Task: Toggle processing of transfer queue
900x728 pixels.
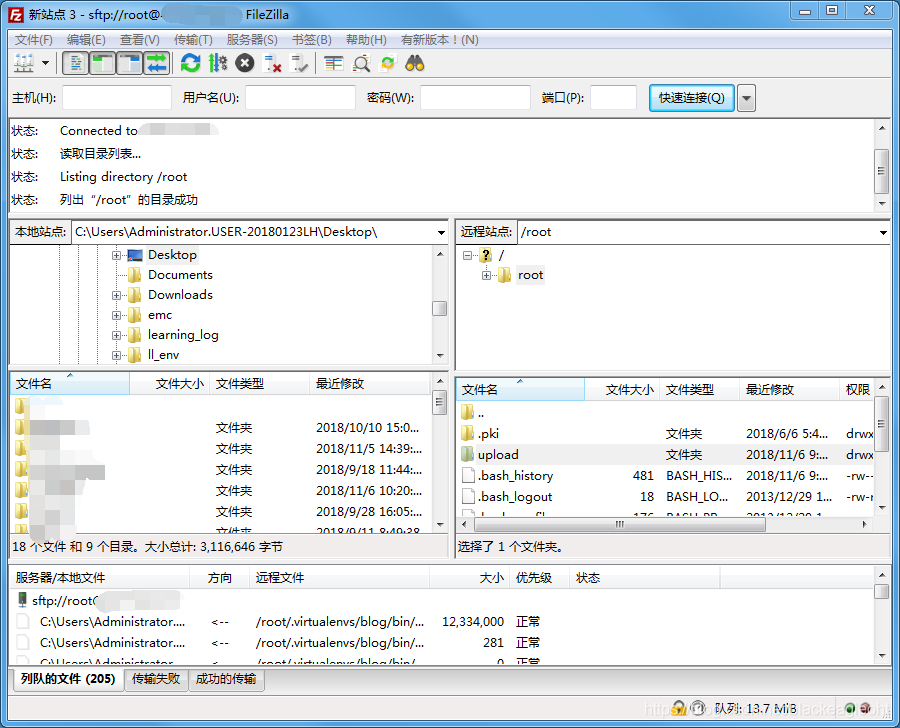Action: coord(218,63)
